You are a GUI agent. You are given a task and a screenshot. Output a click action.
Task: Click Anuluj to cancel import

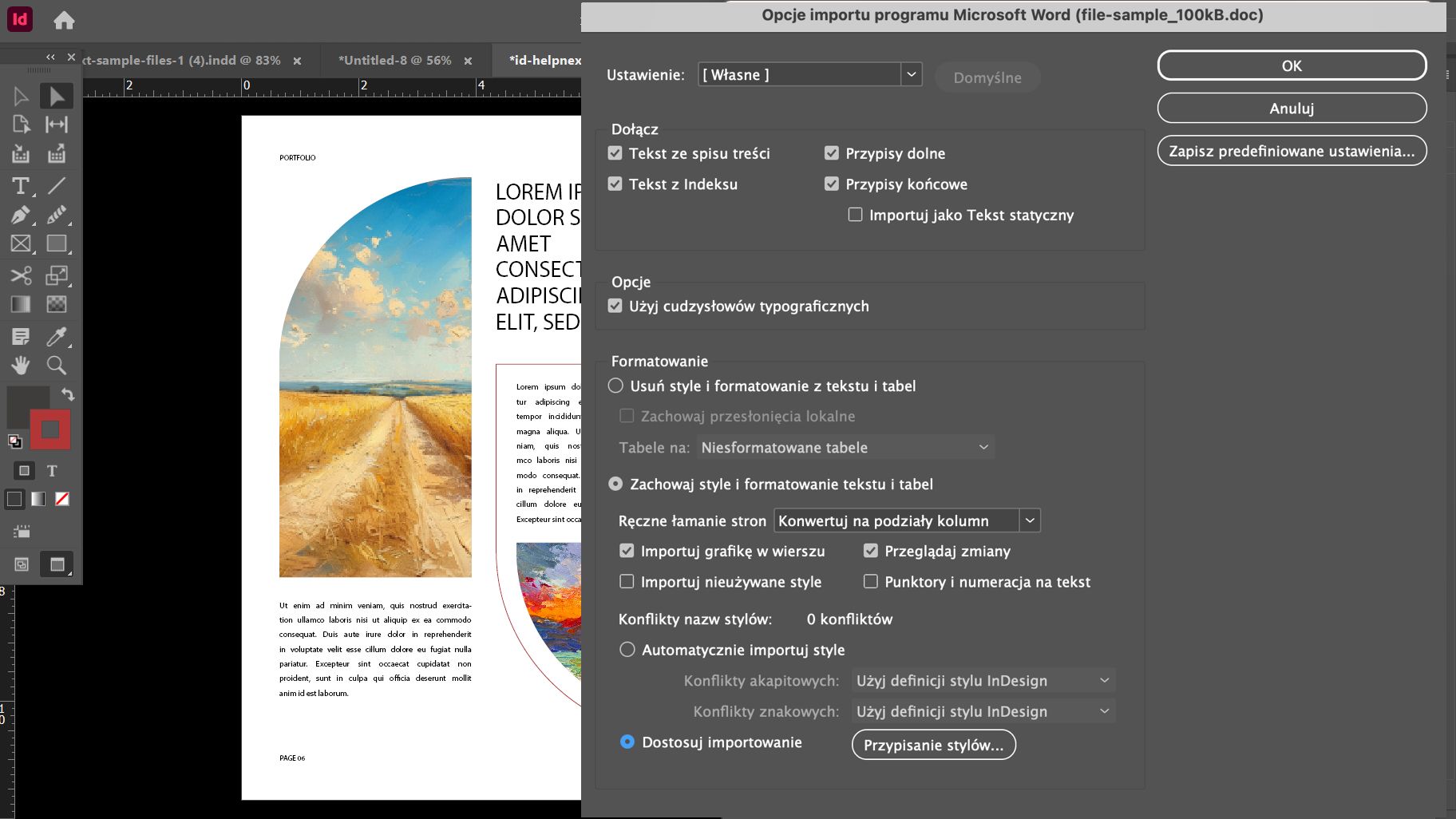click(1292, 108)
